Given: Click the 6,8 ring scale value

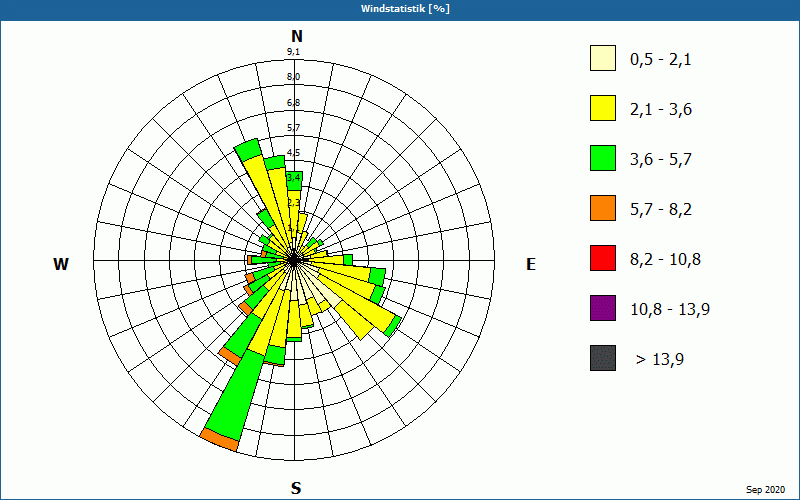Looking at the screenshot, I should click(293, 103).
